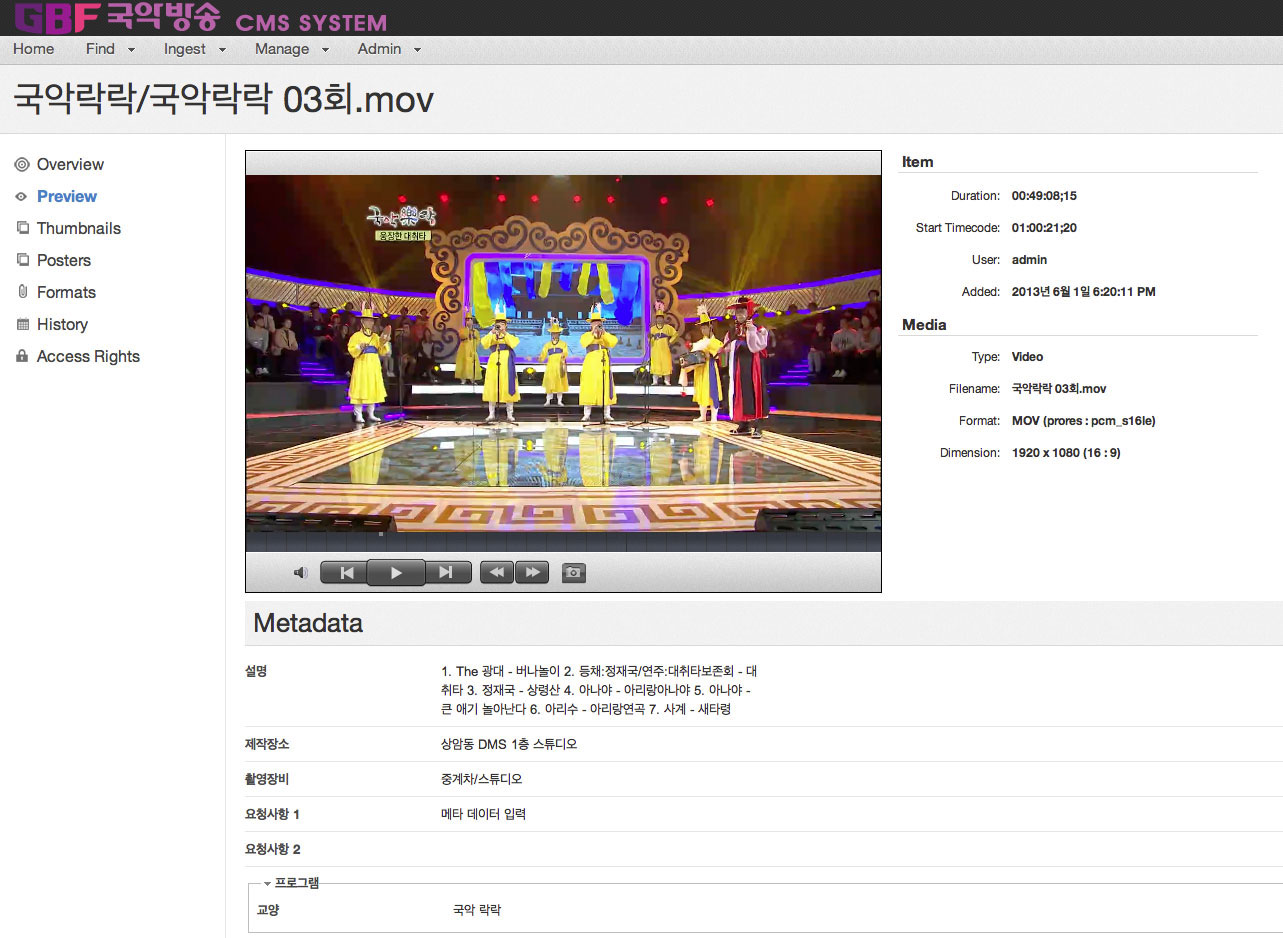1283x938 pixels.
Task: Open the Access Rights section
Action: point(88,356)
